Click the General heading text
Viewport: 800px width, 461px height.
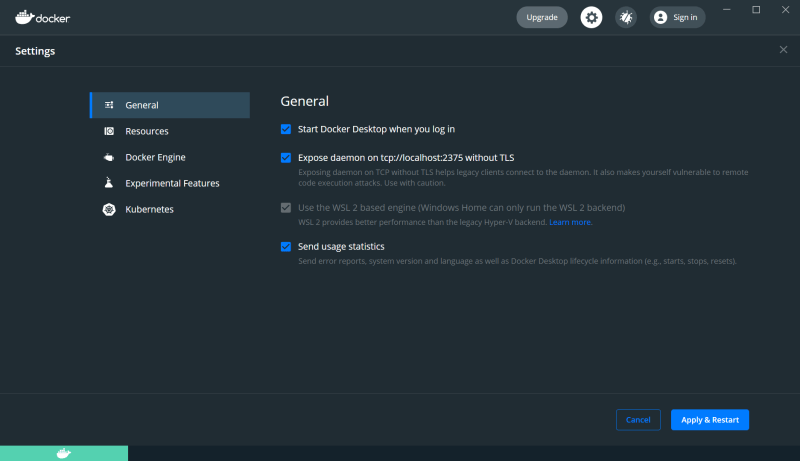pos(305,101)
